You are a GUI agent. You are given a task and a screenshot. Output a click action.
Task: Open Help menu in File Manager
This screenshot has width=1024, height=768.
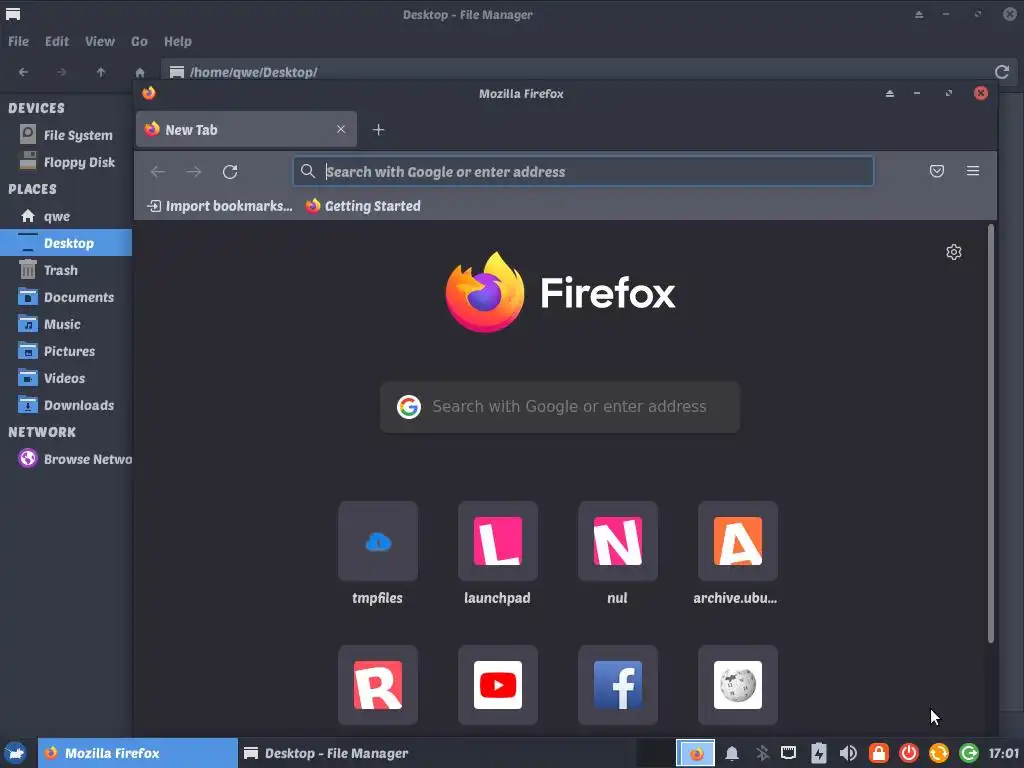click(178, 41)
